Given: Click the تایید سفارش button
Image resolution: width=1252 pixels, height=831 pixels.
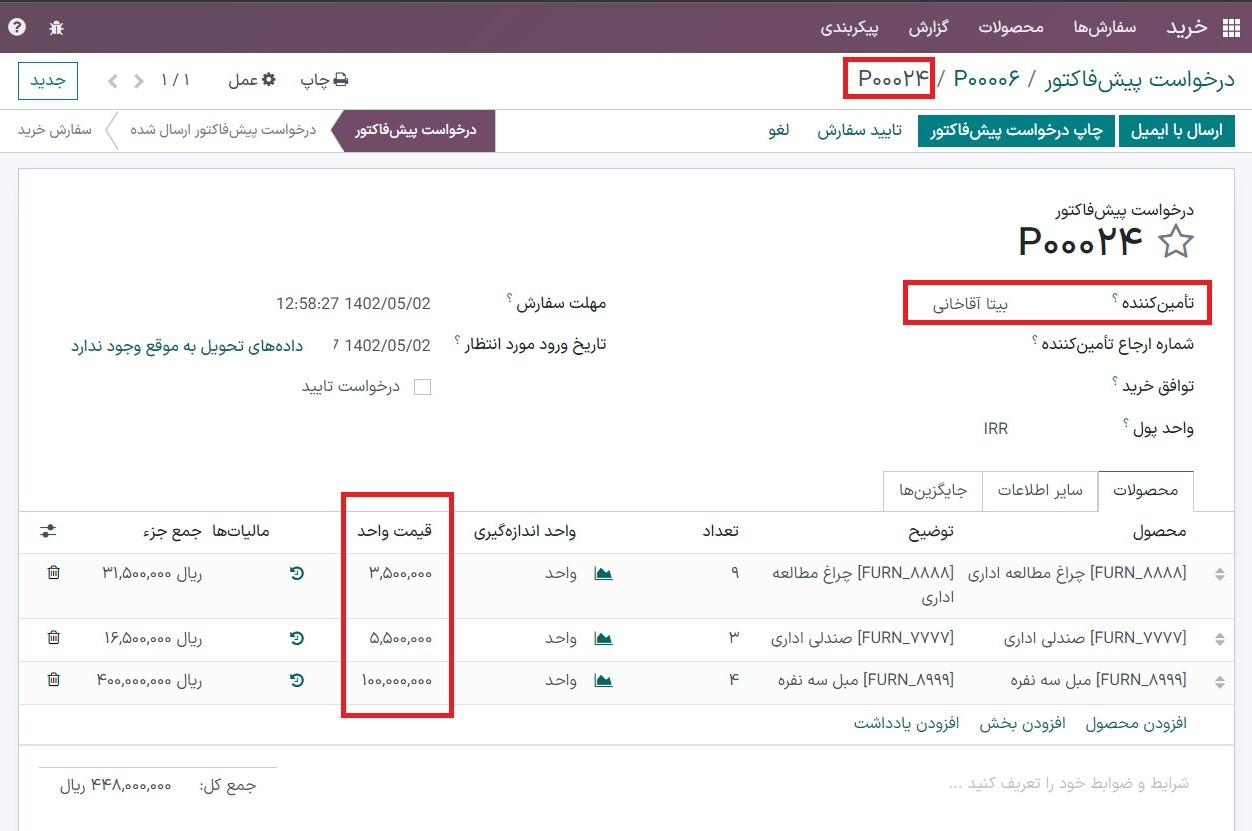Looking at the screenshot, I should point(859,131).
